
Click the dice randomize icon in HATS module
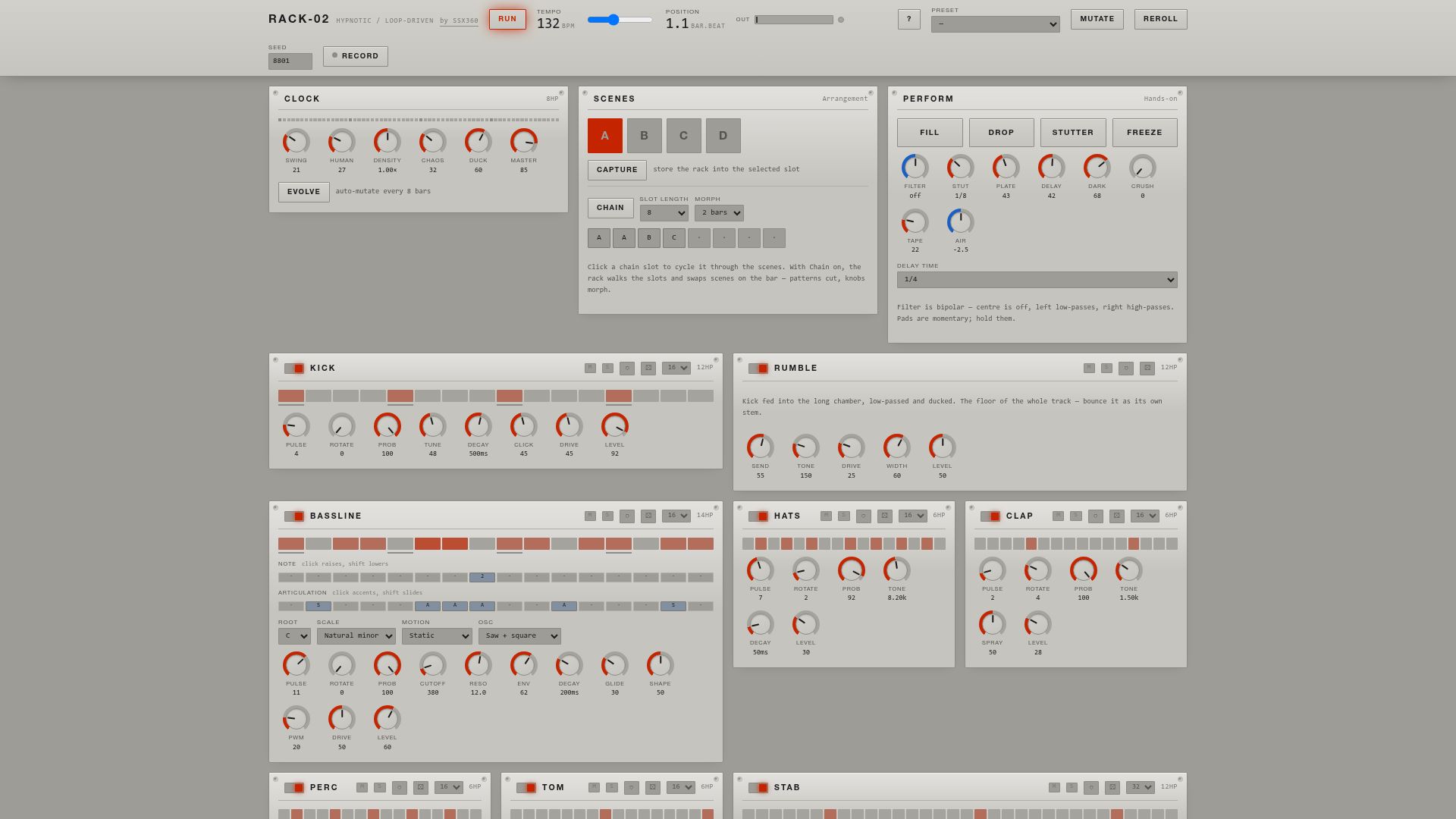[885, 516]
